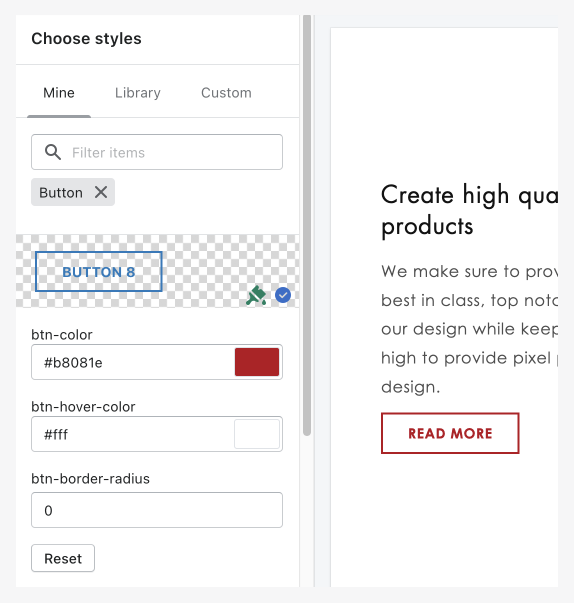
Task: Click the Create high quality products heading
Action: [x=469, y=210]
